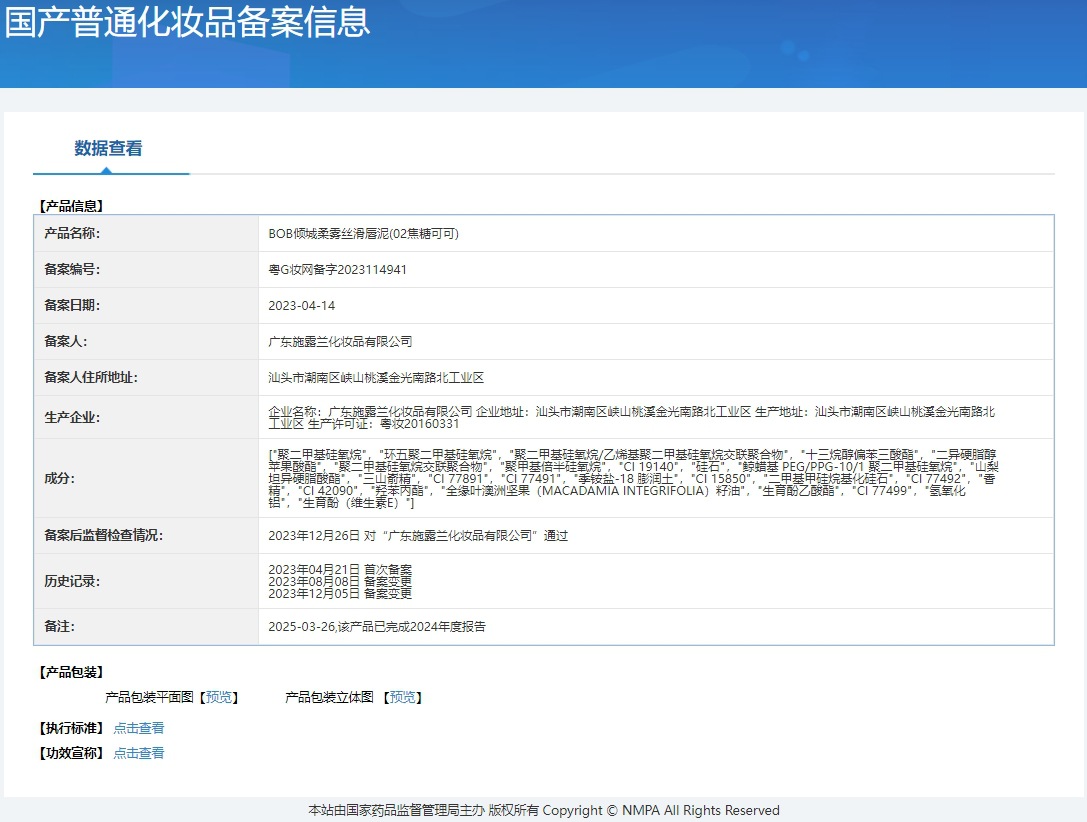Open 点击查看 link beside 执行标准
The image size is (1087, 822).
139,728
